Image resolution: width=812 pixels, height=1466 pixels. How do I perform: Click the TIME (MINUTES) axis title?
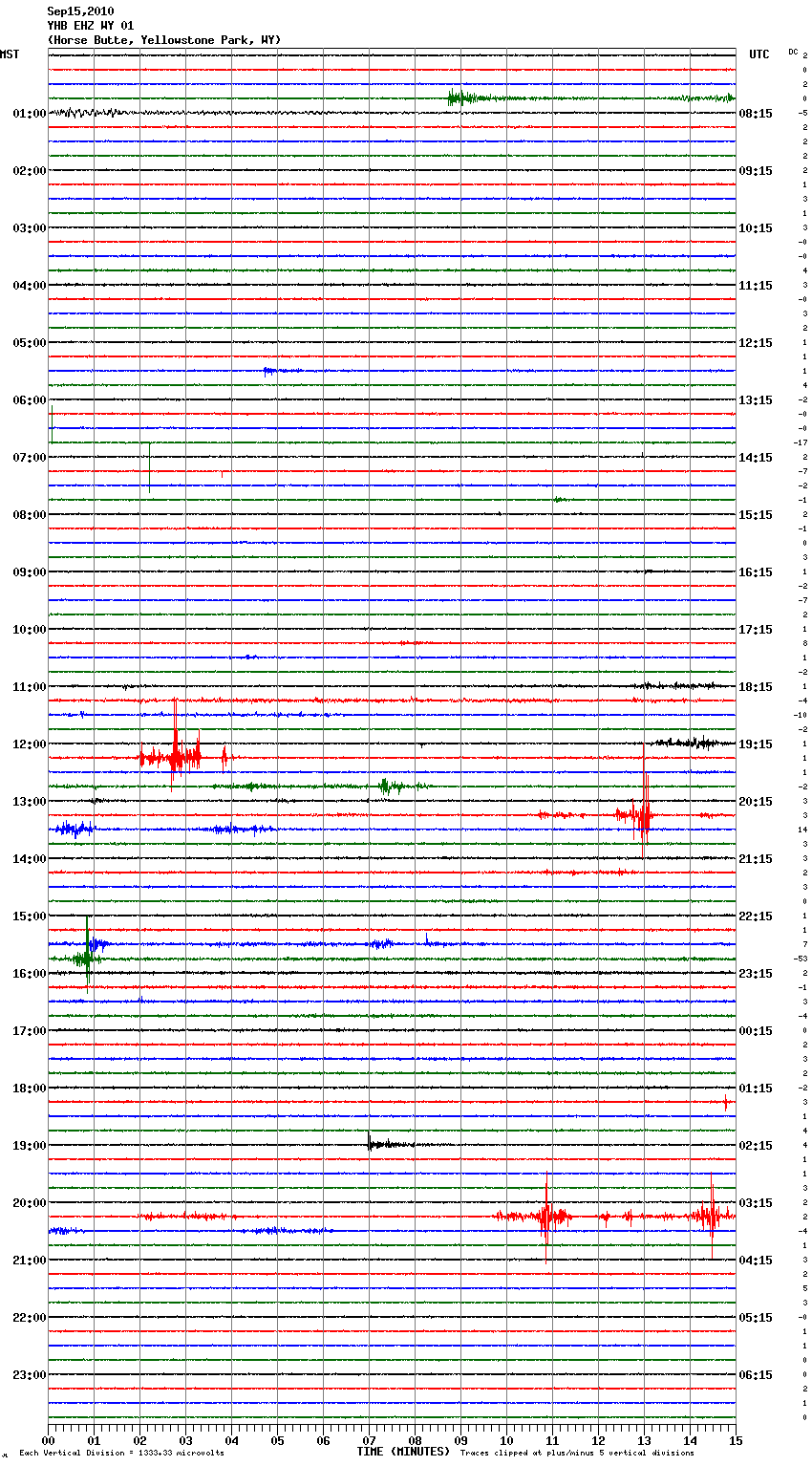pos(403,1452)
